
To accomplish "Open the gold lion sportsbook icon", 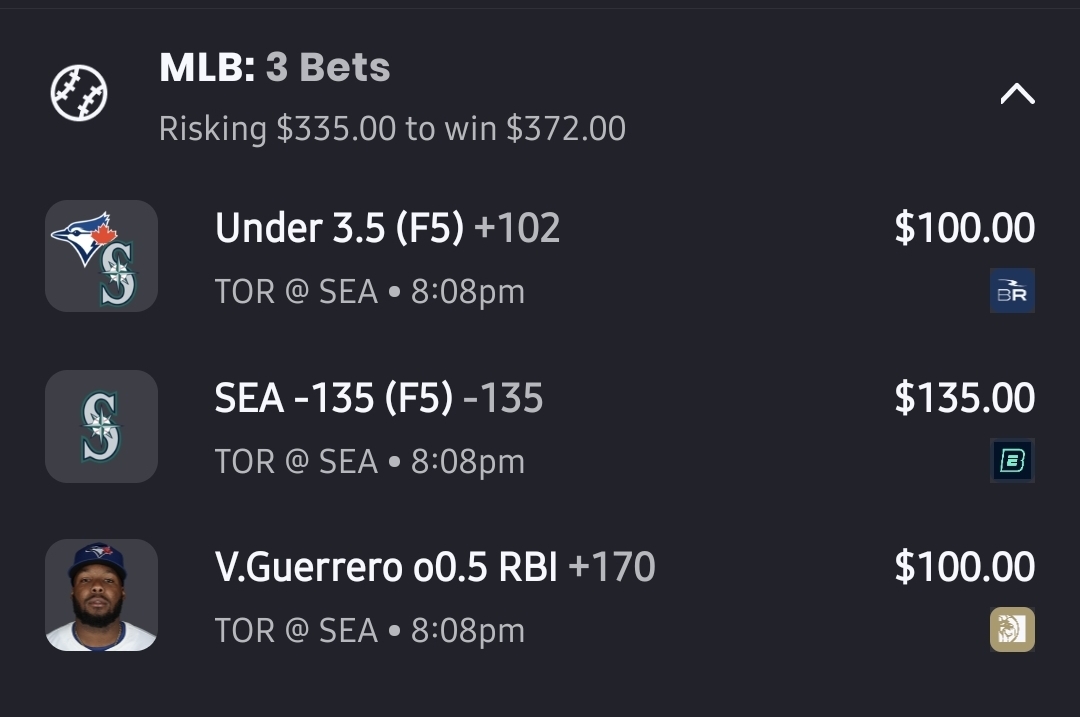I will pyautogui.click(x=1012, y=630).
